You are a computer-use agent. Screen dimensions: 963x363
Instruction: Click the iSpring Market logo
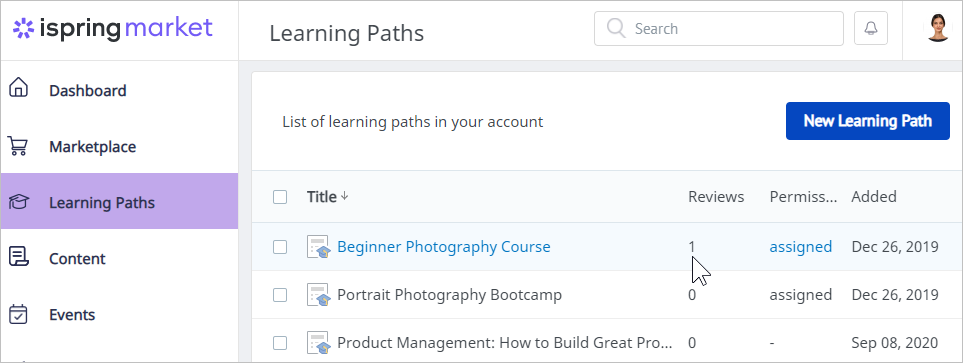click(112, 29)
